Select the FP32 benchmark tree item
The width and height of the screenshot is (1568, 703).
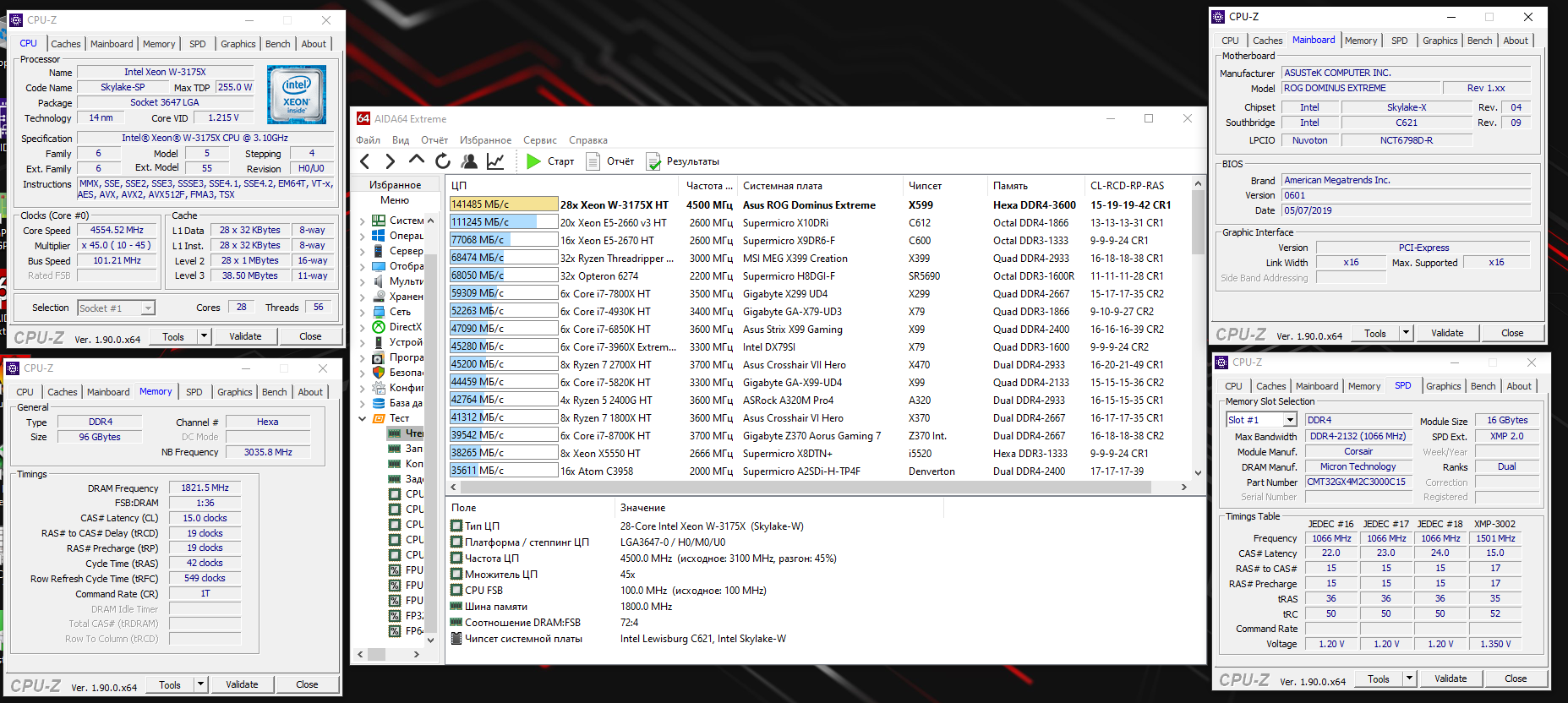(405, 616)
